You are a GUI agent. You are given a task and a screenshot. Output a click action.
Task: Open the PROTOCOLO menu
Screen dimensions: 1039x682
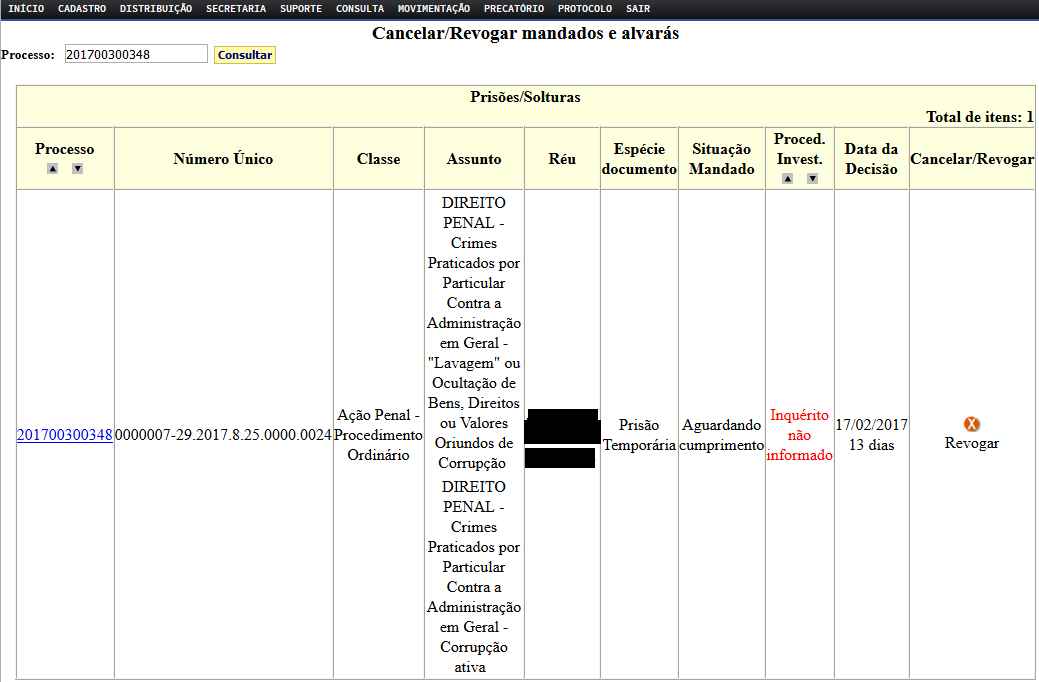tap(585, 9)
